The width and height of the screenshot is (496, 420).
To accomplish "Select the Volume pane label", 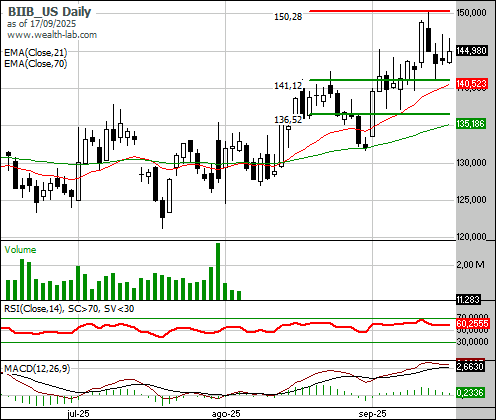I will click(20, 250).
